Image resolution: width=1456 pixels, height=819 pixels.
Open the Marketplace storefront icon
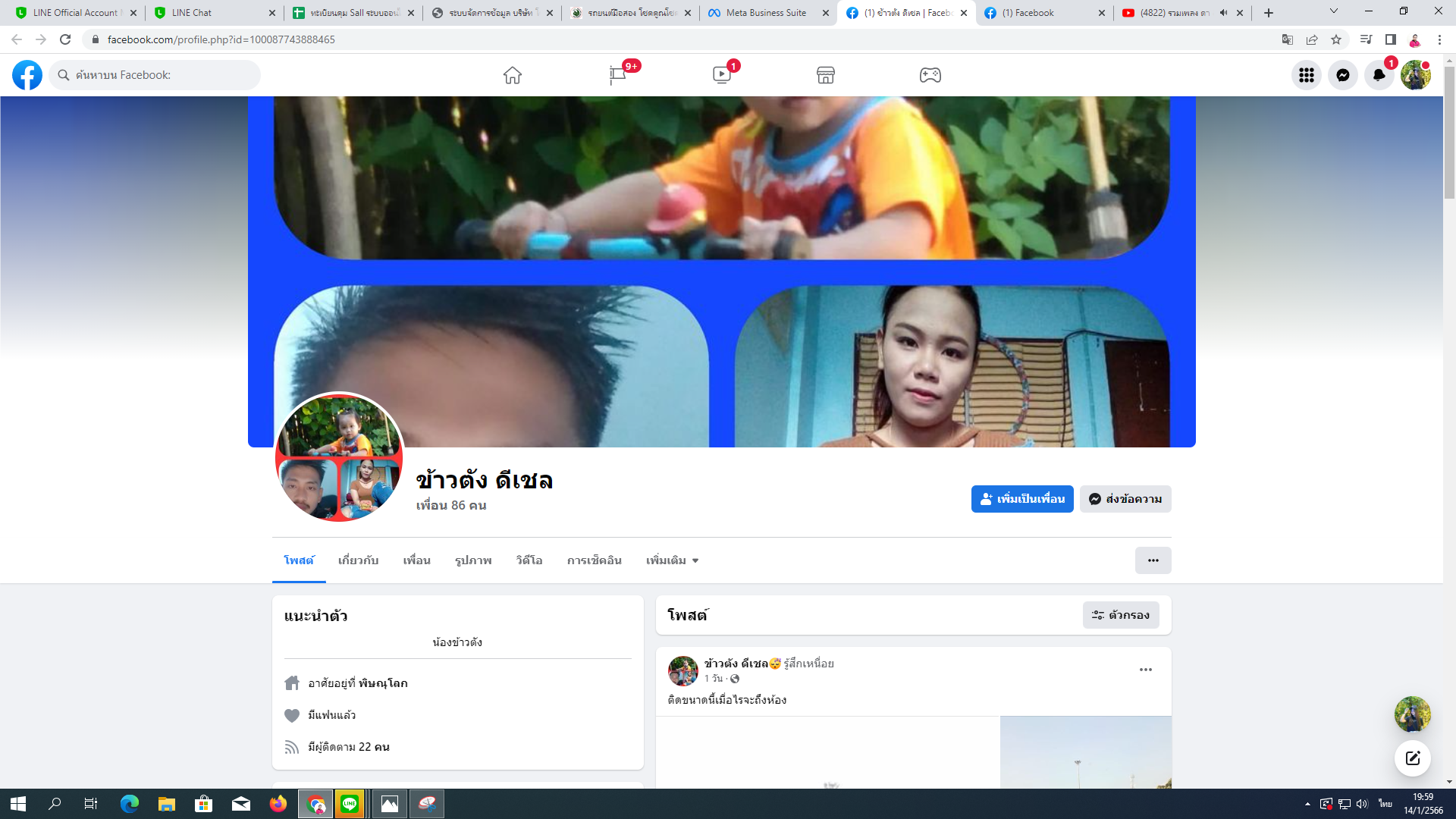(826, 75)
